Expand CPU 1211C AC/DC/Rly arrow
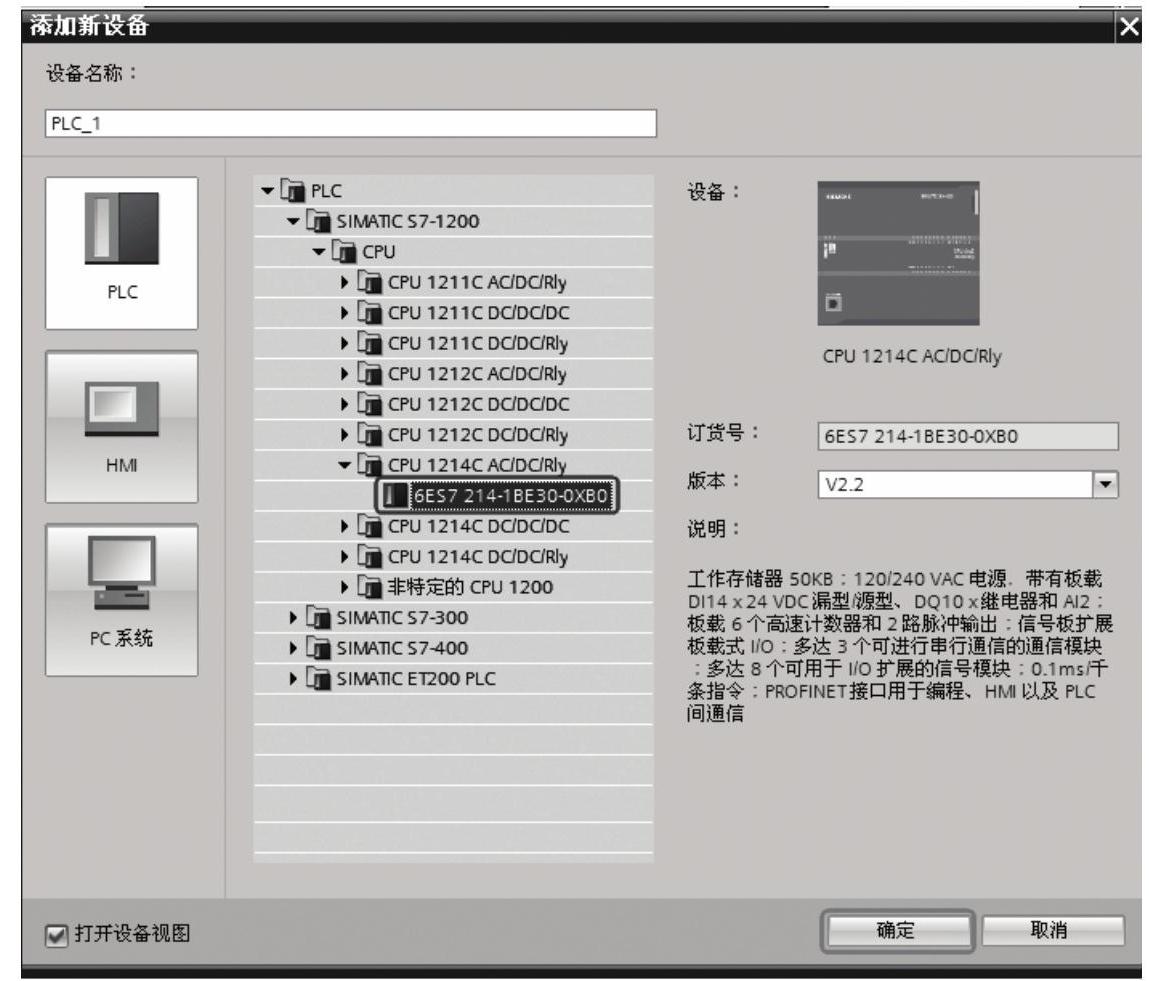Viewport: 1149px width, 981px height. (344, 283)
